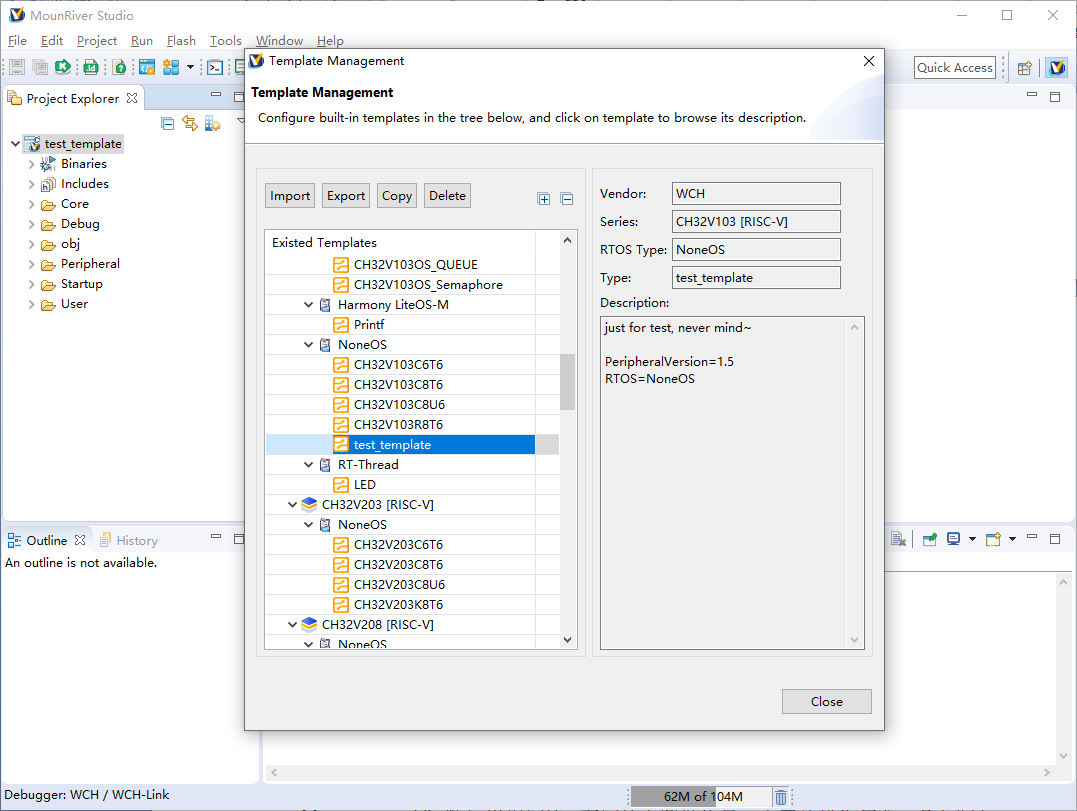Click the Vendor field showing WCH

tap(756, 194)
